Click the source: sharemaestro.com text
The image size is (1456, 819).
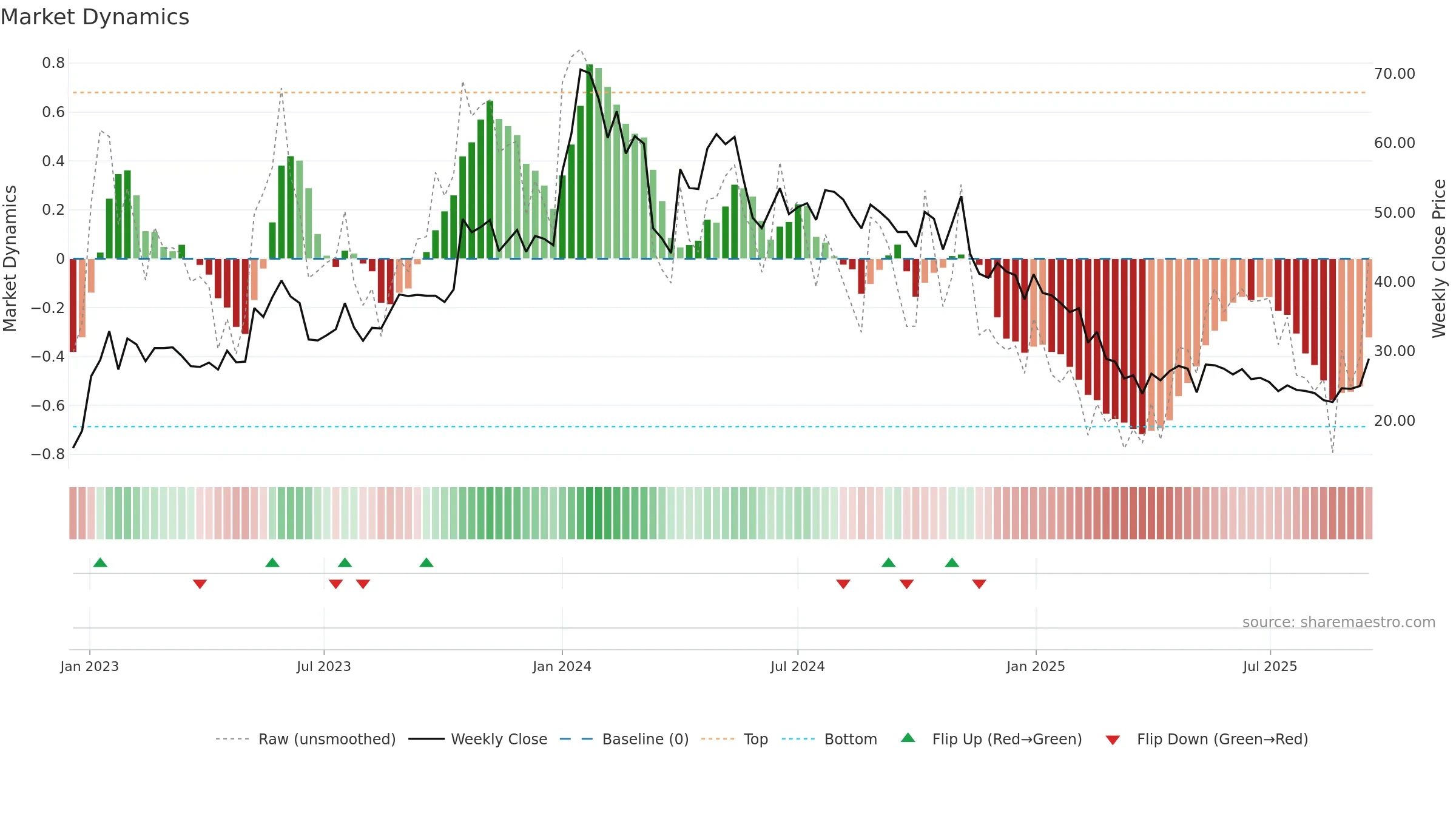click(1339, 622)
